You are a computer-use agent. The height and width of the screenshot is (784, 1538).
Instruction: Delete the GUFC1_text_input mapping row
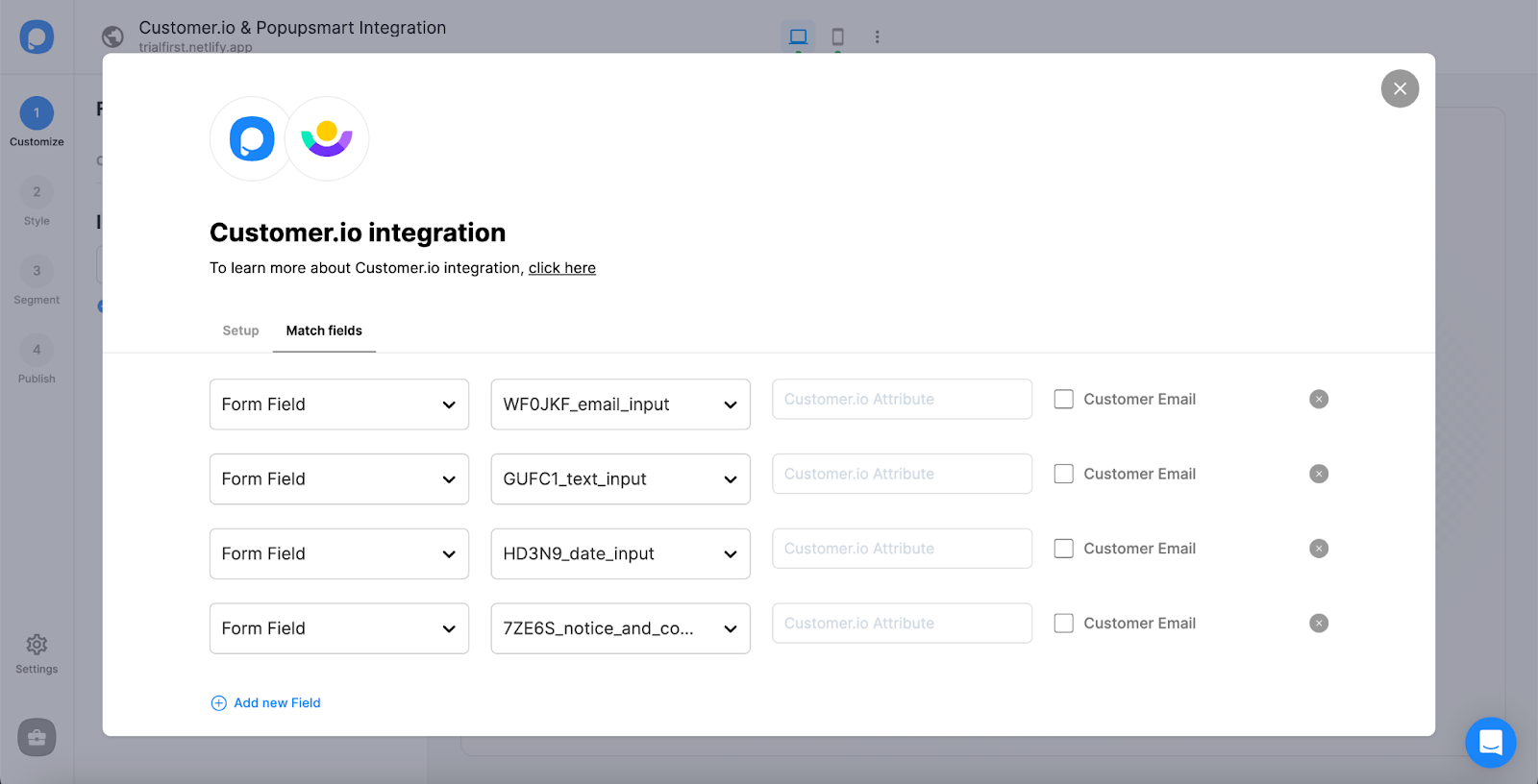click(1319, 474)
